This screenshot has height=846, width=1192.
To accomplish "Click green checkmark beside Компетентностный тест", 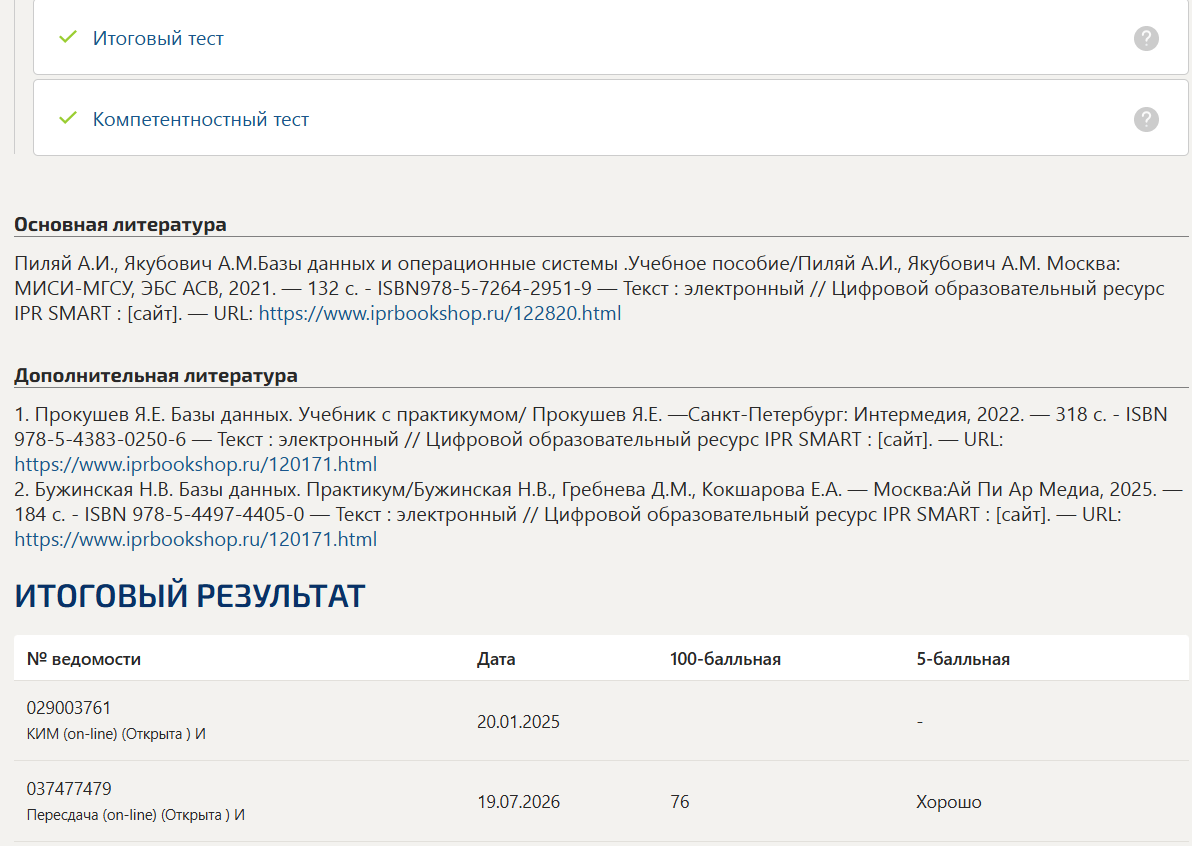I will click(68, 118).
